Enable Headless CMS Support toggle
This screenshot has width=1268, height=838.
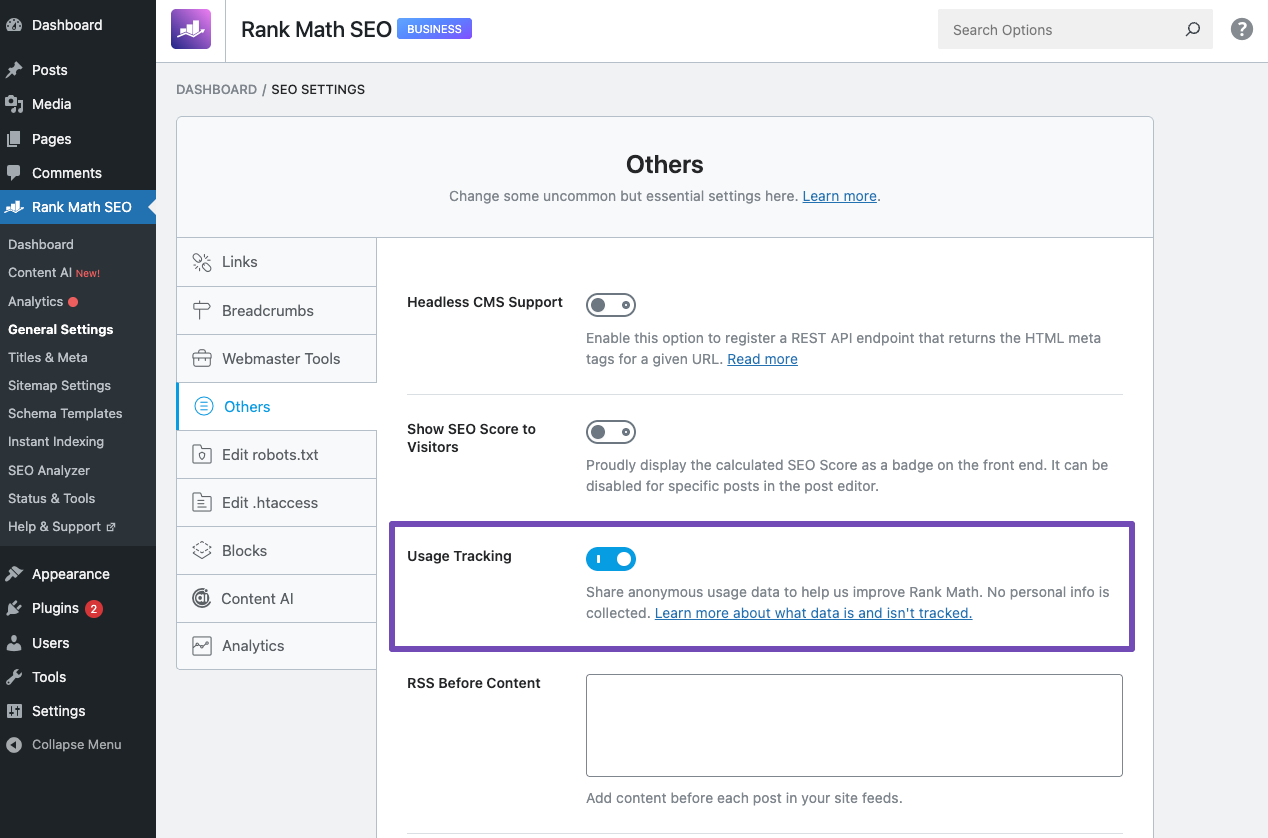click(611, 305)
